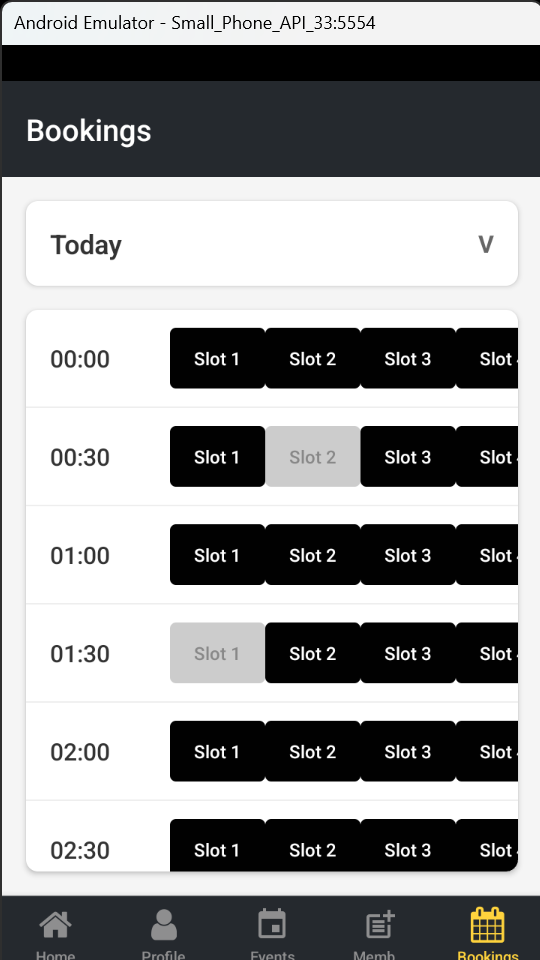
Task: Select Slot 1 at 02:30
Action: click(x=217, y=846)
